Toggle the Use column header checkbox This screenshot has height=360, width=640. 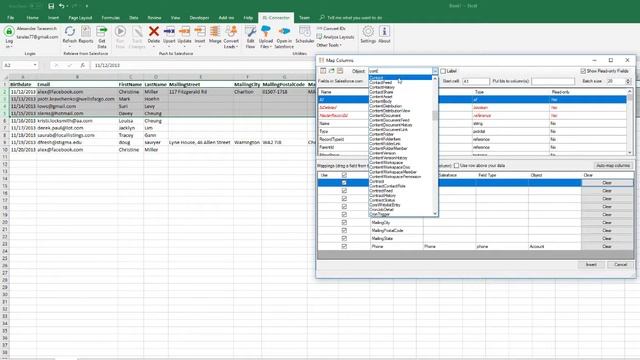(x=344, y=175)
